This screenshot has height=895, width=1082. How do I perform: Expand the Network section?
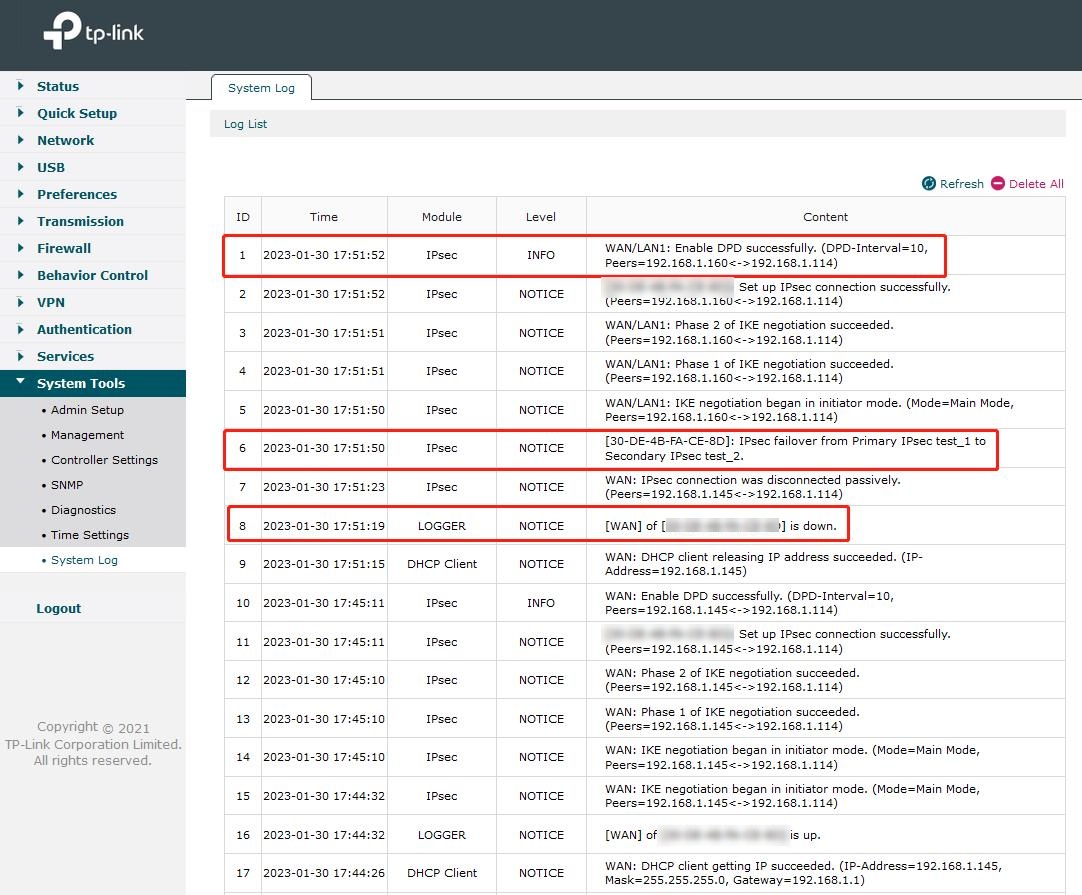(x=65, y=140)
